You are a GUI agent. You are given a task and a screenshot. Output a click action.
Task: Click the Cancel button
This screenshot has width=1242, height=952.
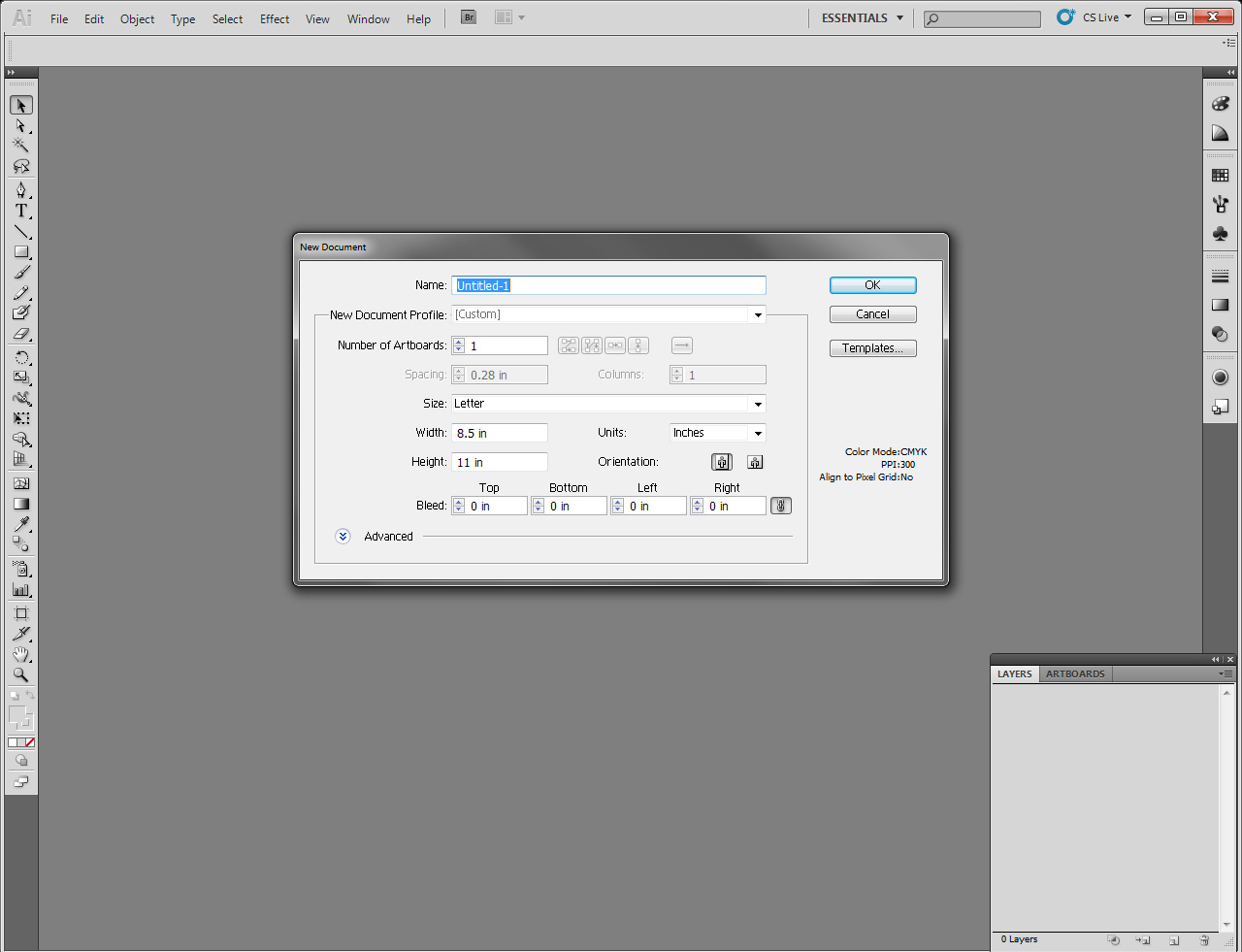tap(873, 314)
